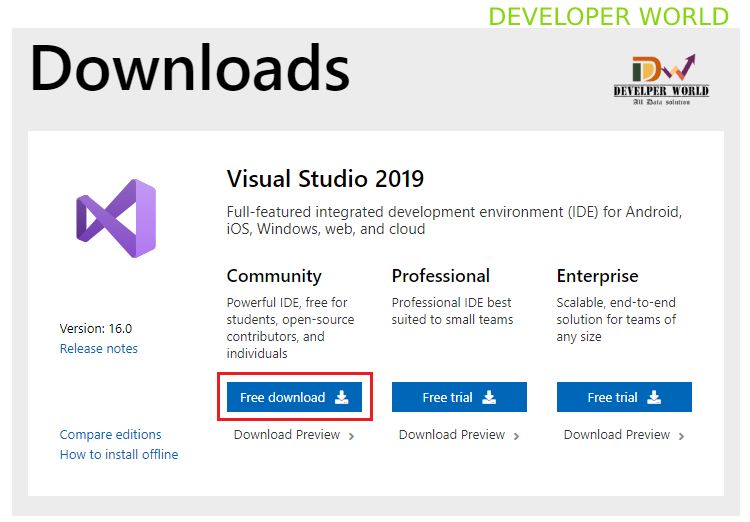Click download arrow icon on Free download
The width and height of the screenshot is (750, 522).
point(342,397)
